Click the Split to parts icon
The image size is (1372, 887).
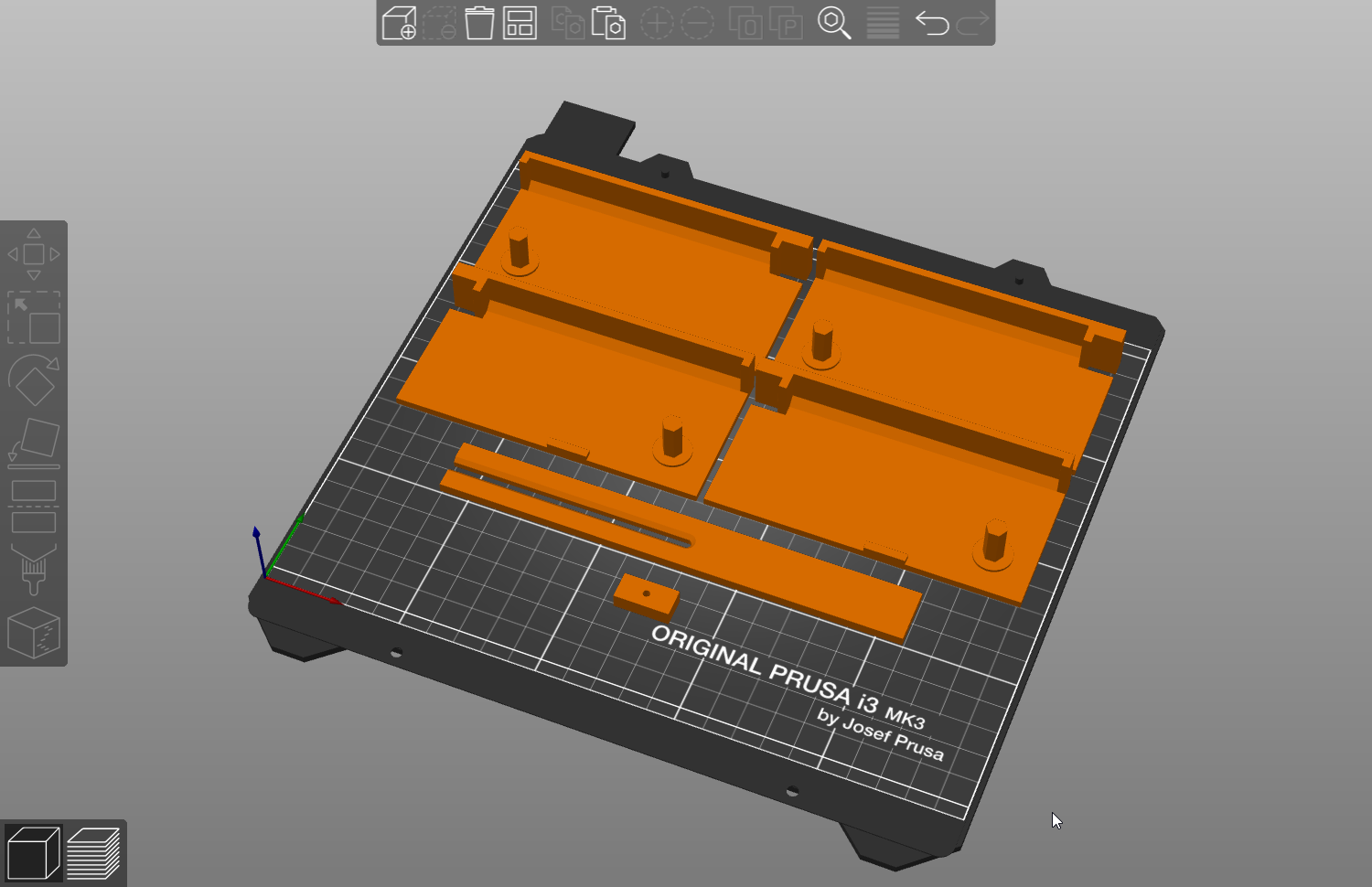pos(786,23)
